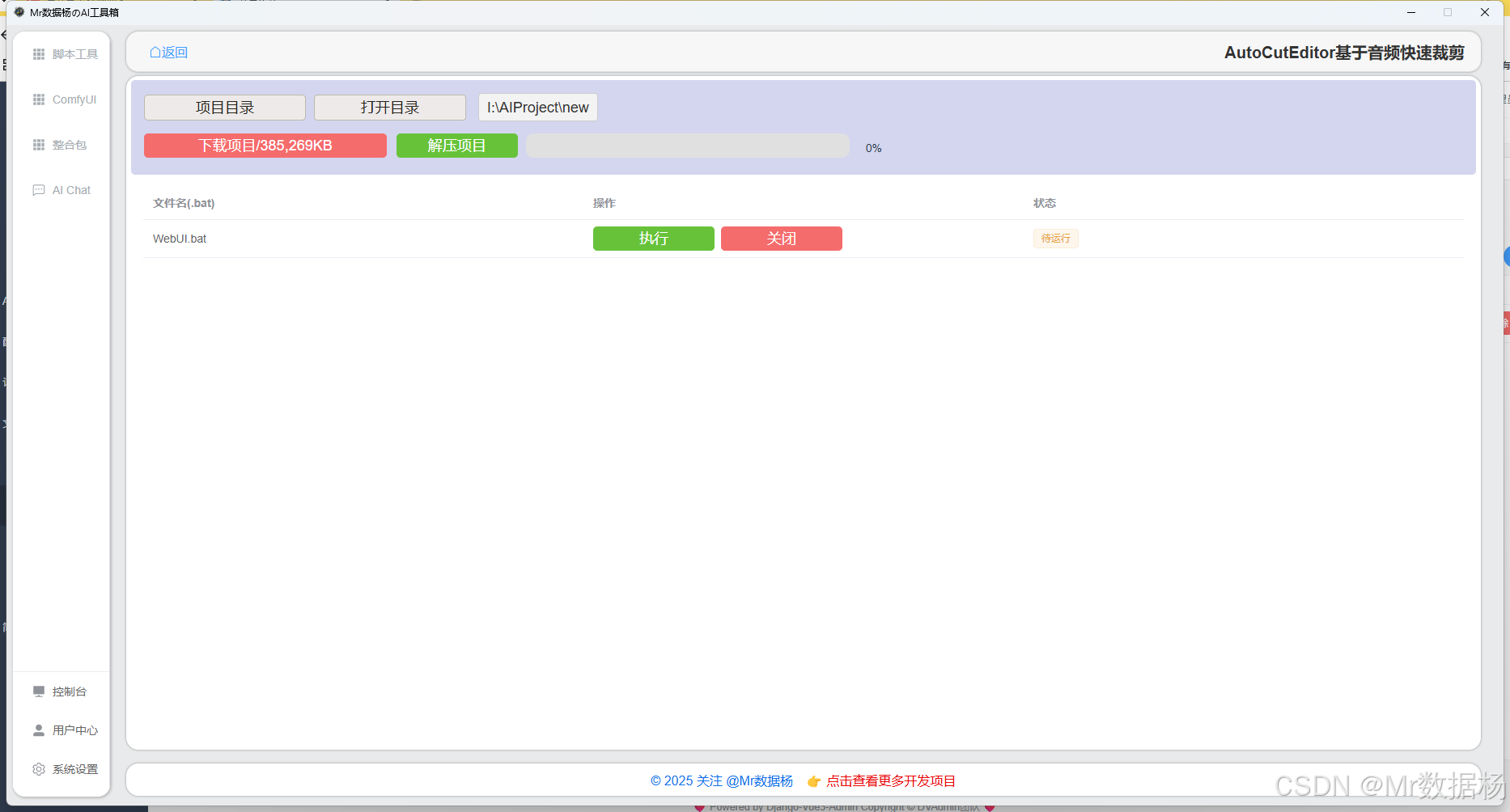Stop WebUI.bat with the 关闭 button
Viewport: 1510px width, 812px height.
point(782,239)
